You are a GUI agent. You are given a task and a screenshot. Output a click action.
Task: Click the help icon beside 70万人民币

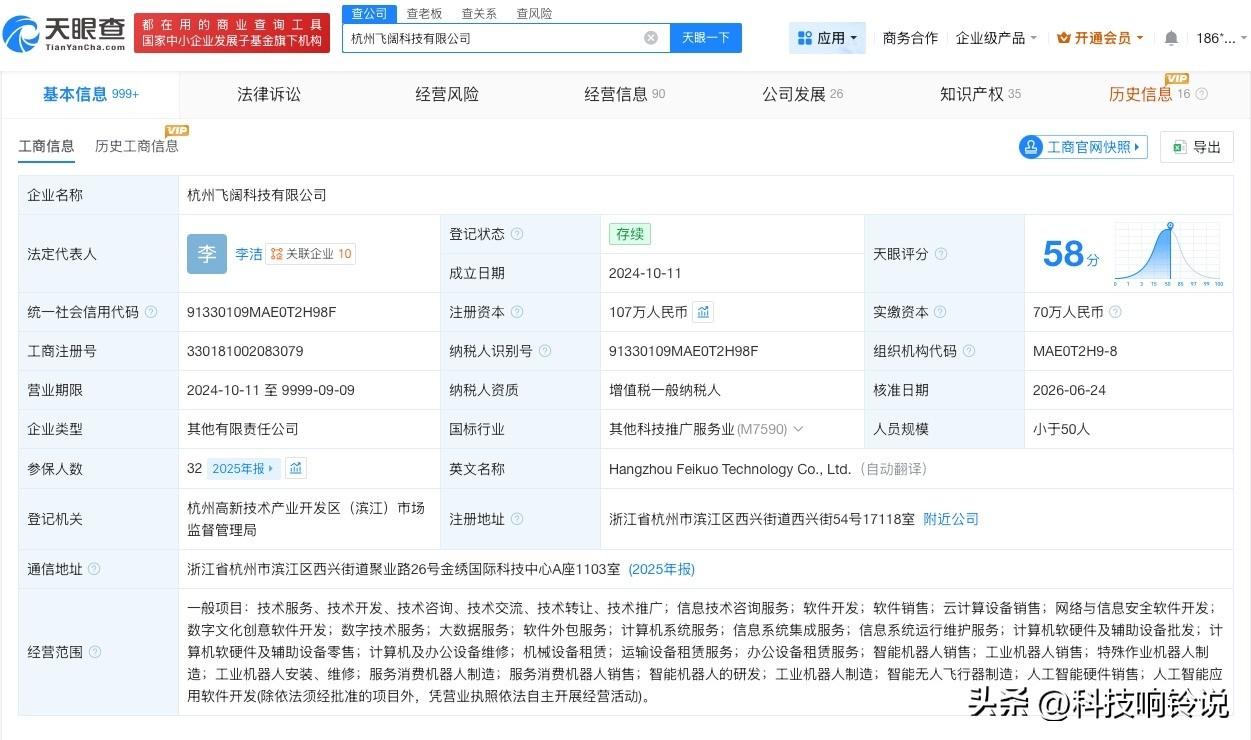(x=1115, y=312)
